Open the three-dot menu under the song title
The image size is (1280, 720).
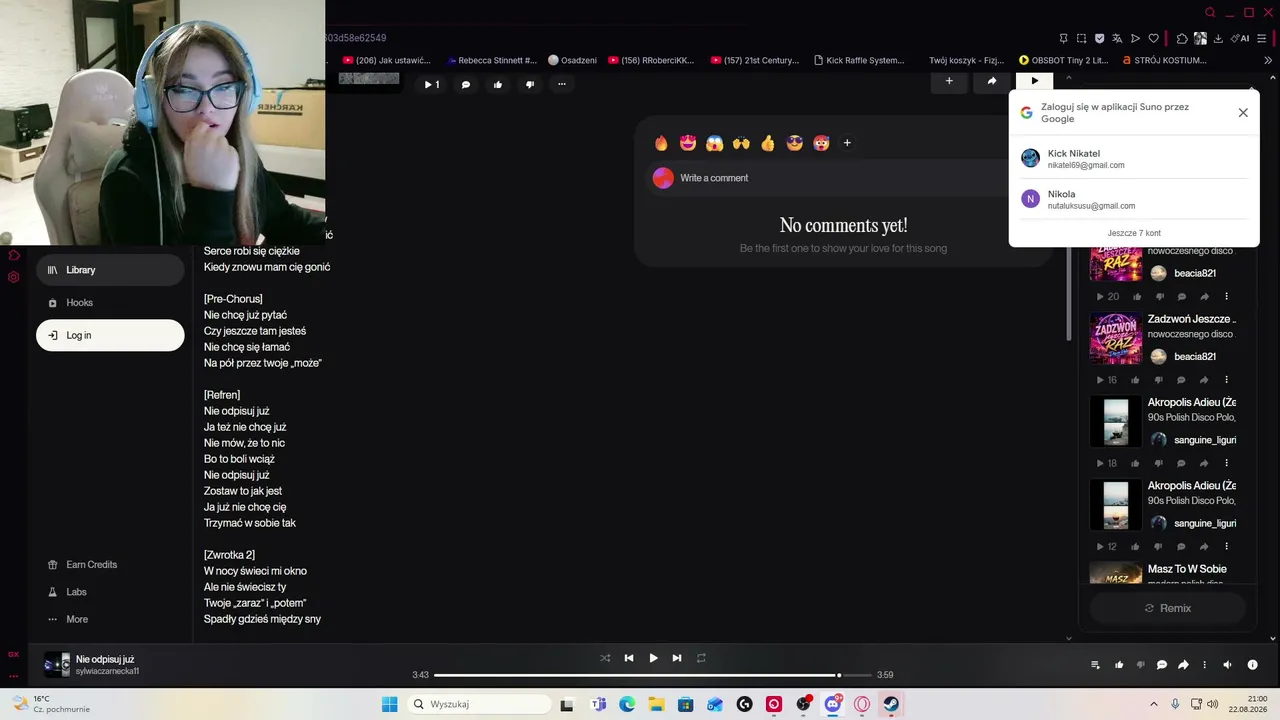click(562, 85)
